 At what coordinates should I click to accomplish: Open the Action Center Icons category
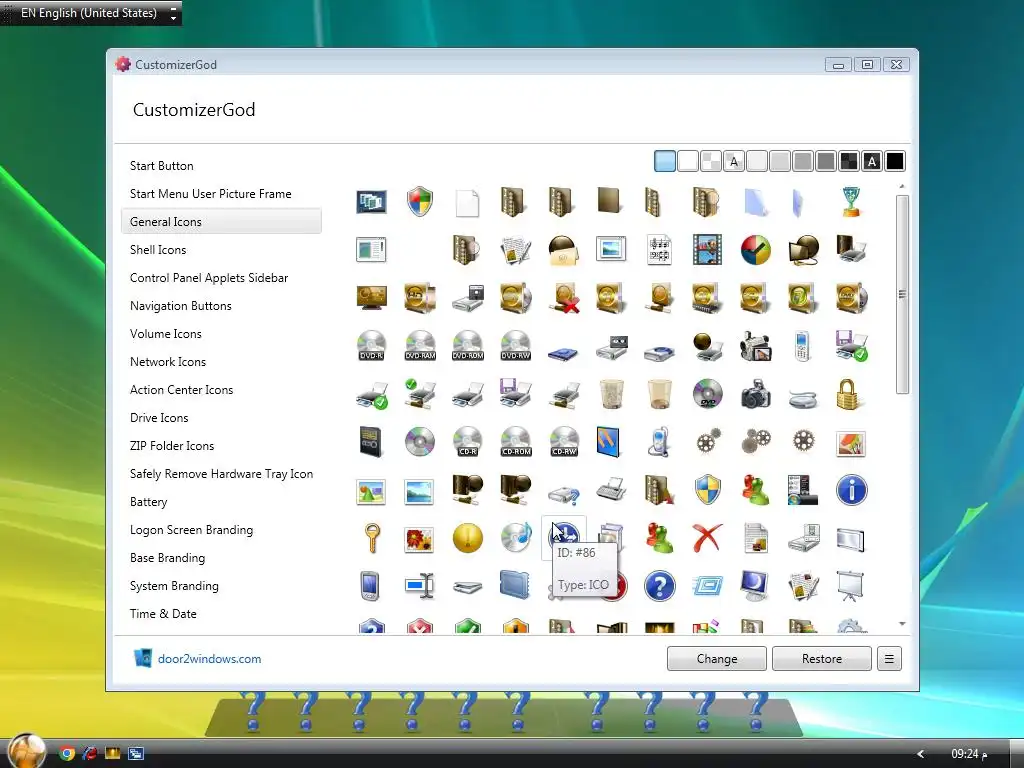(x=221, y=390)
